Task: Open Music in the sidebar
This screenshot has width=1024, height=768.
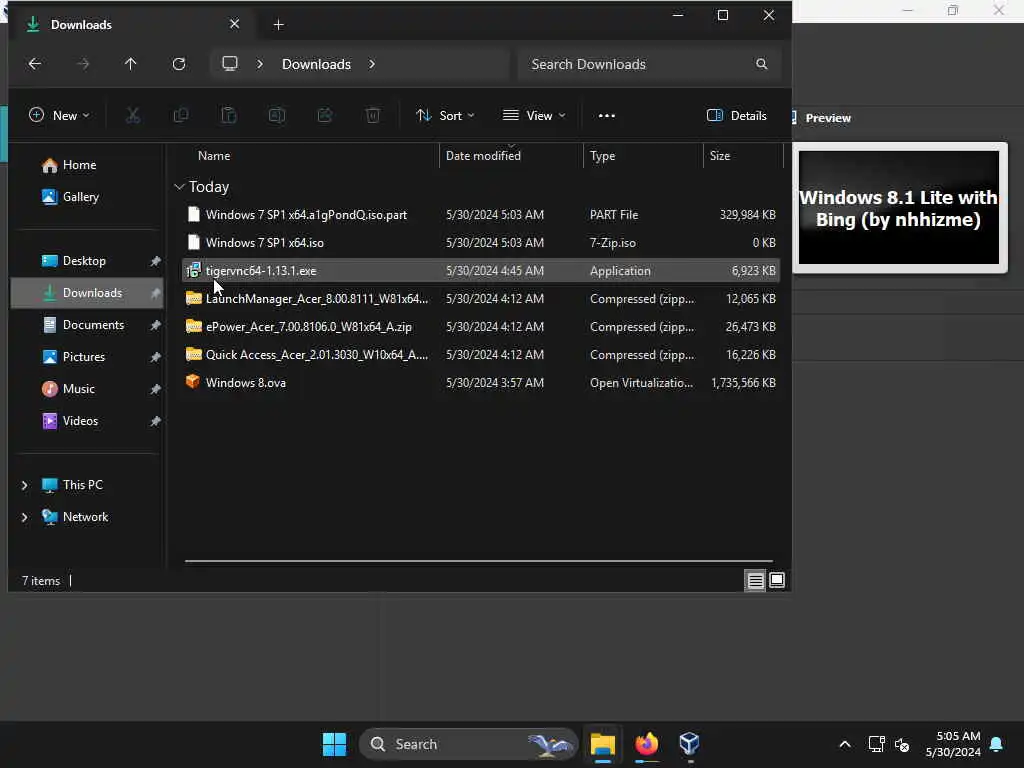Action: [x=86, y=389]
